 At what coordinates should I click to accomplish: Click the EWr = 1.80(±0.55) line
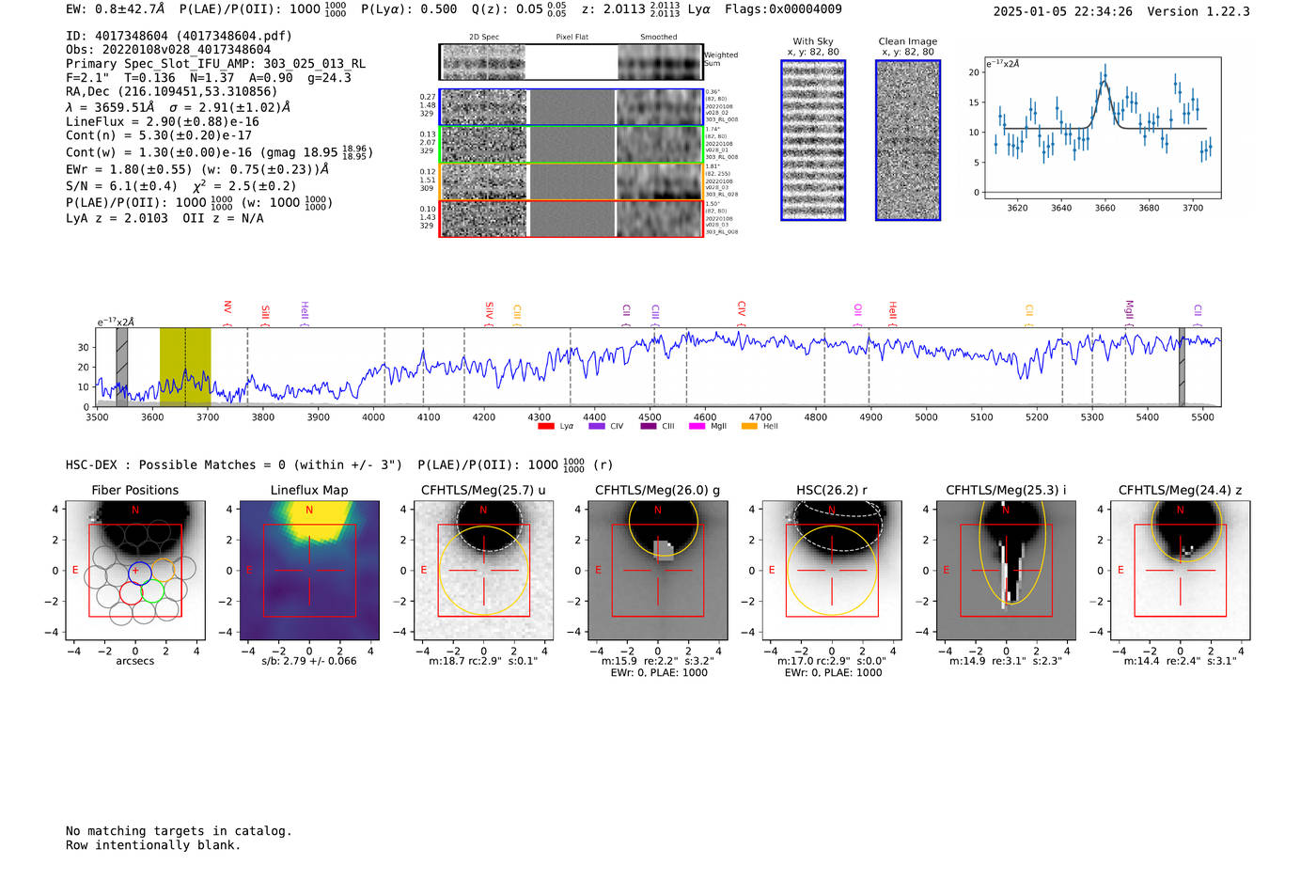[x=197, y=170]
